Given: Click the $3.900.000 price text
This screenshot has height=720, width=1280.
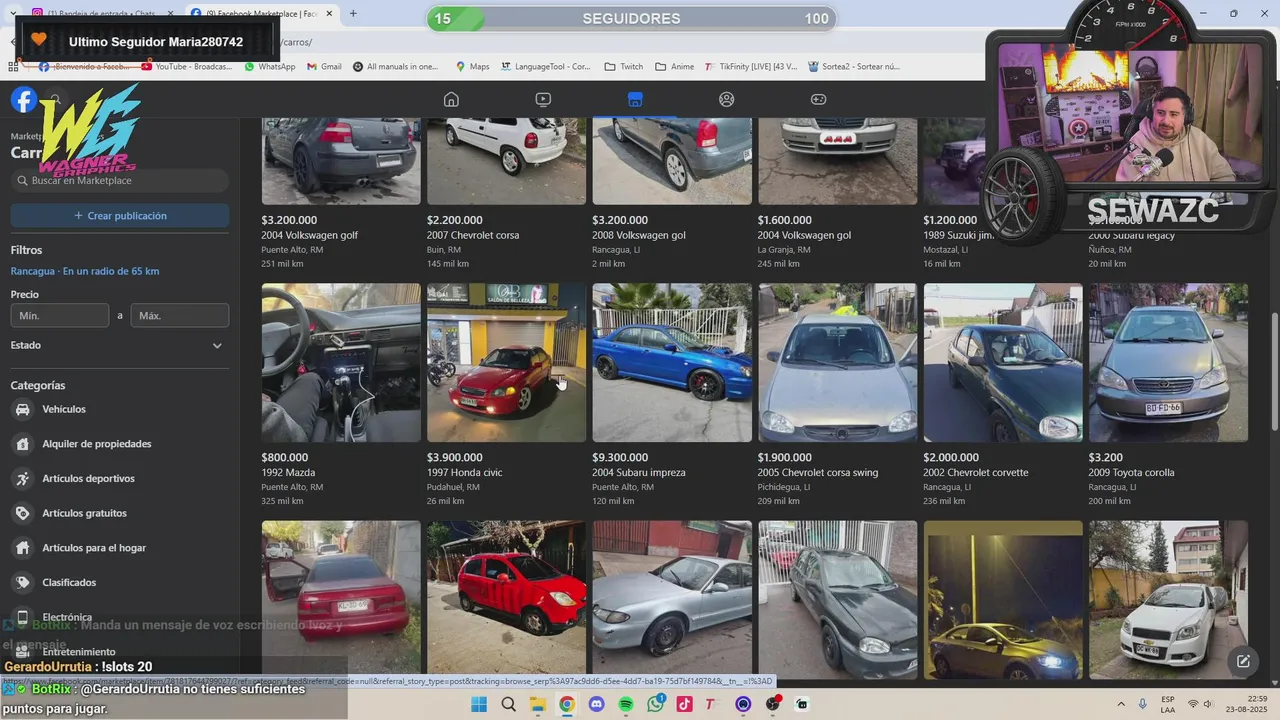Looking at the screenshot, I should point(455,458).
